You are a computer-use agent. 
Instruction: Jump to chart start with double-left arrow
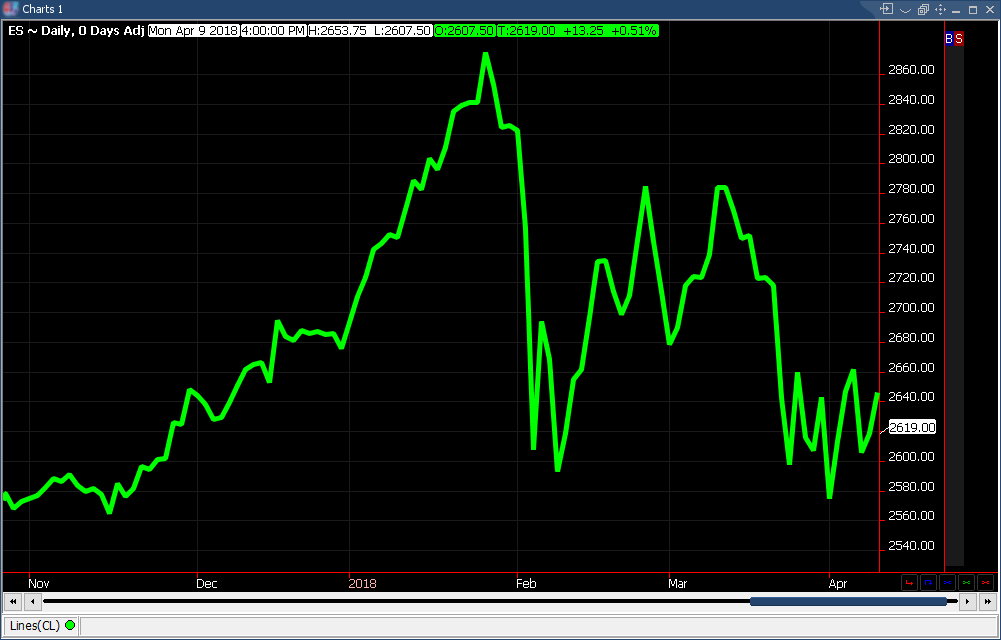pyautogui.click(x=13, y=601)
